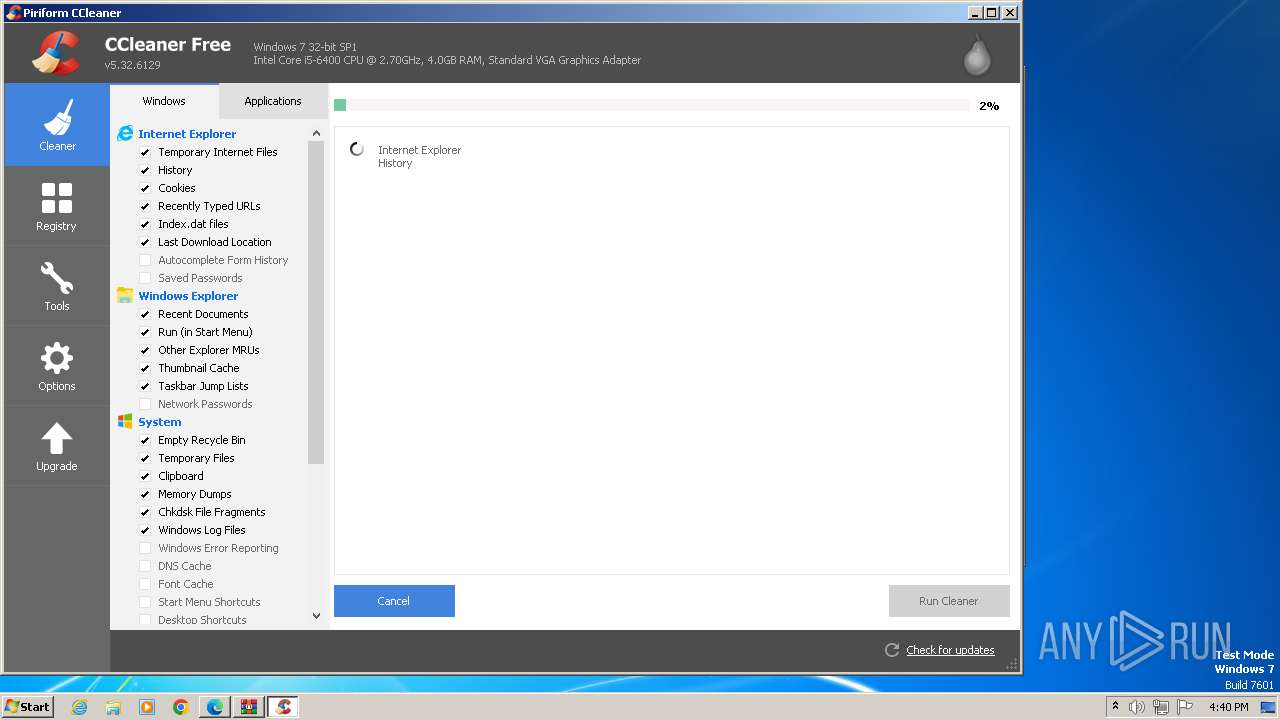
Task: Launch Chrome from the taskbar
Action: click(x=181, y=707)
